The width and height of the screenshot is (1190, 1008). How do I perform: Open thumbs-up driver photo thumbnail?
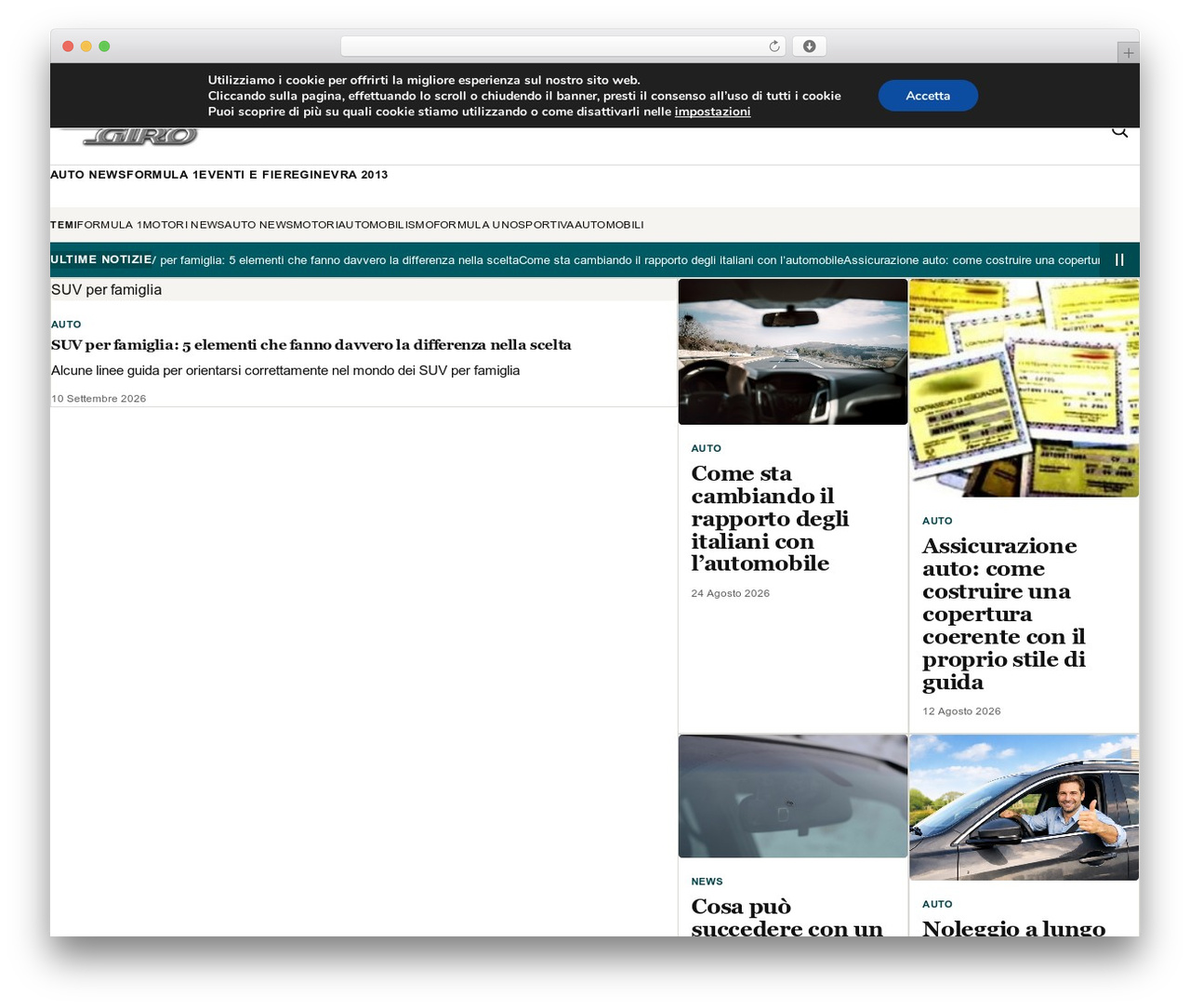click(1024, 807)
